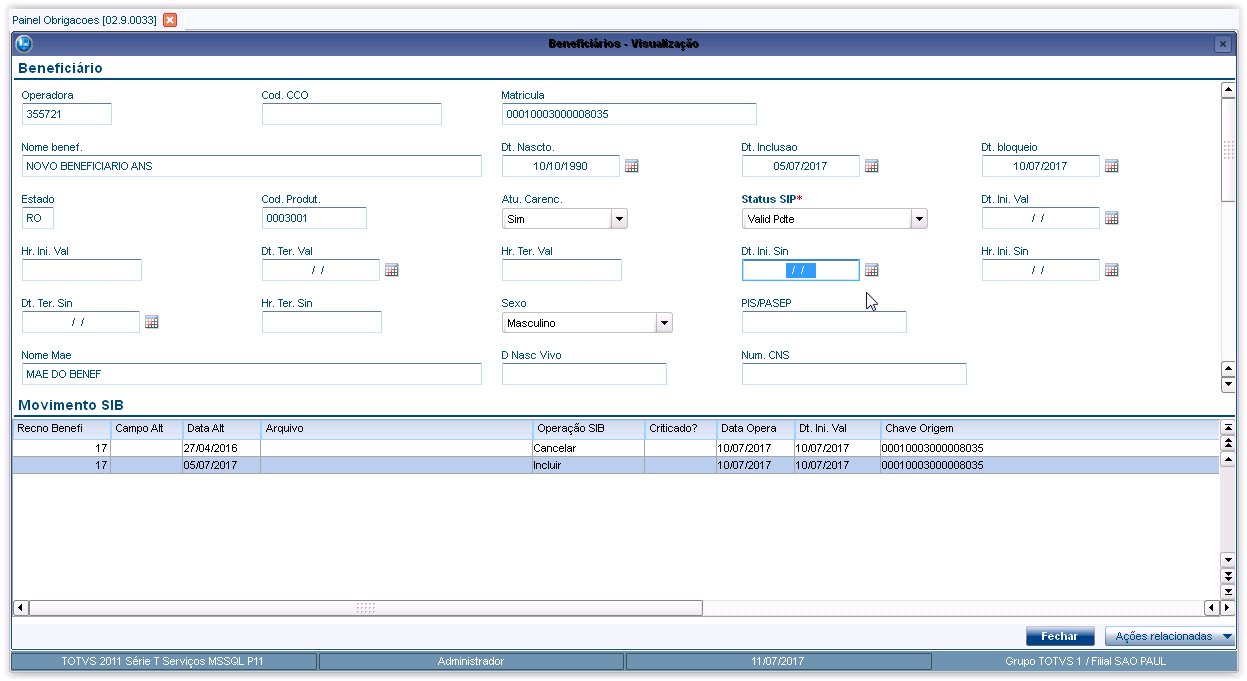The height and width of the screenshot is (681, 1247).
Task: Click the Criticado? column header
Action: coord(680,429)
